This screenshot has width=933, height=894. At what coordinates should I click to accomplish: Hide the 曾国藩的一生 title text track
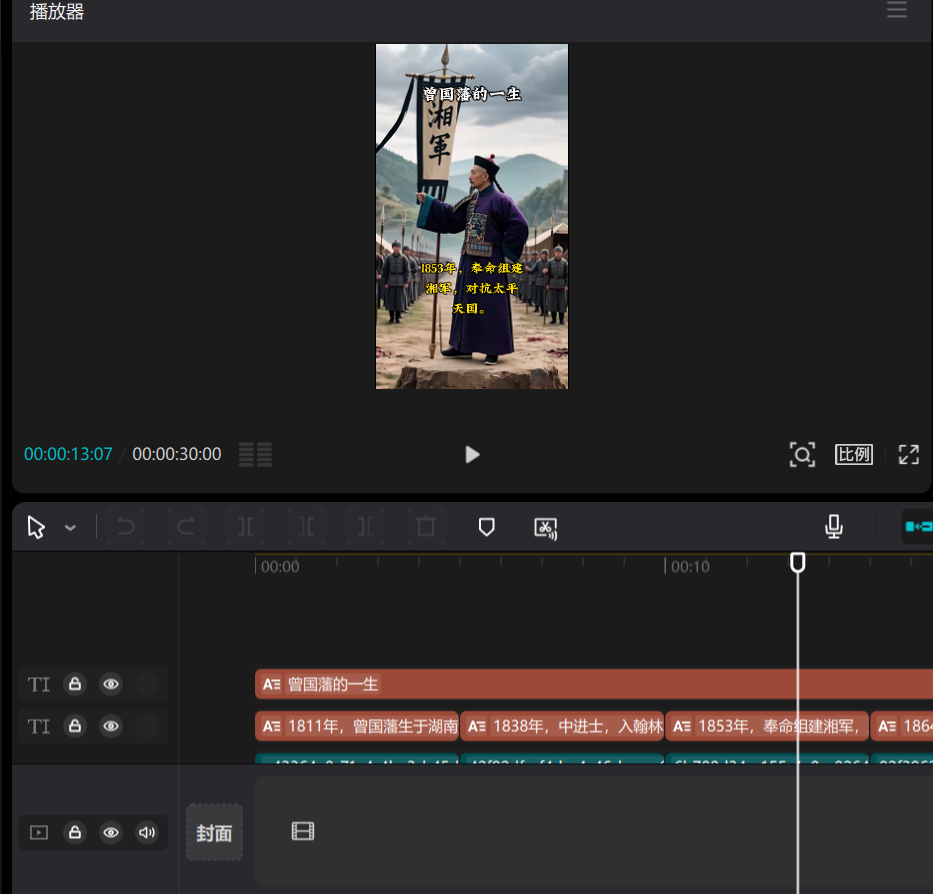[x=111, y=684]
